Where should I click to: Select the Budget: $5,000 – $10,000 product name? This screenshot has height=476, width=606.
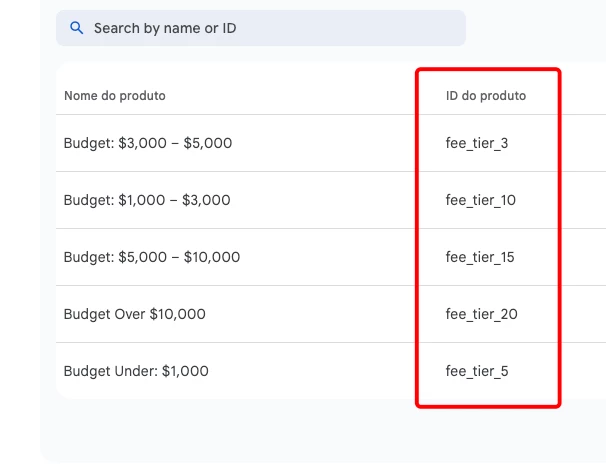point(152,257)
